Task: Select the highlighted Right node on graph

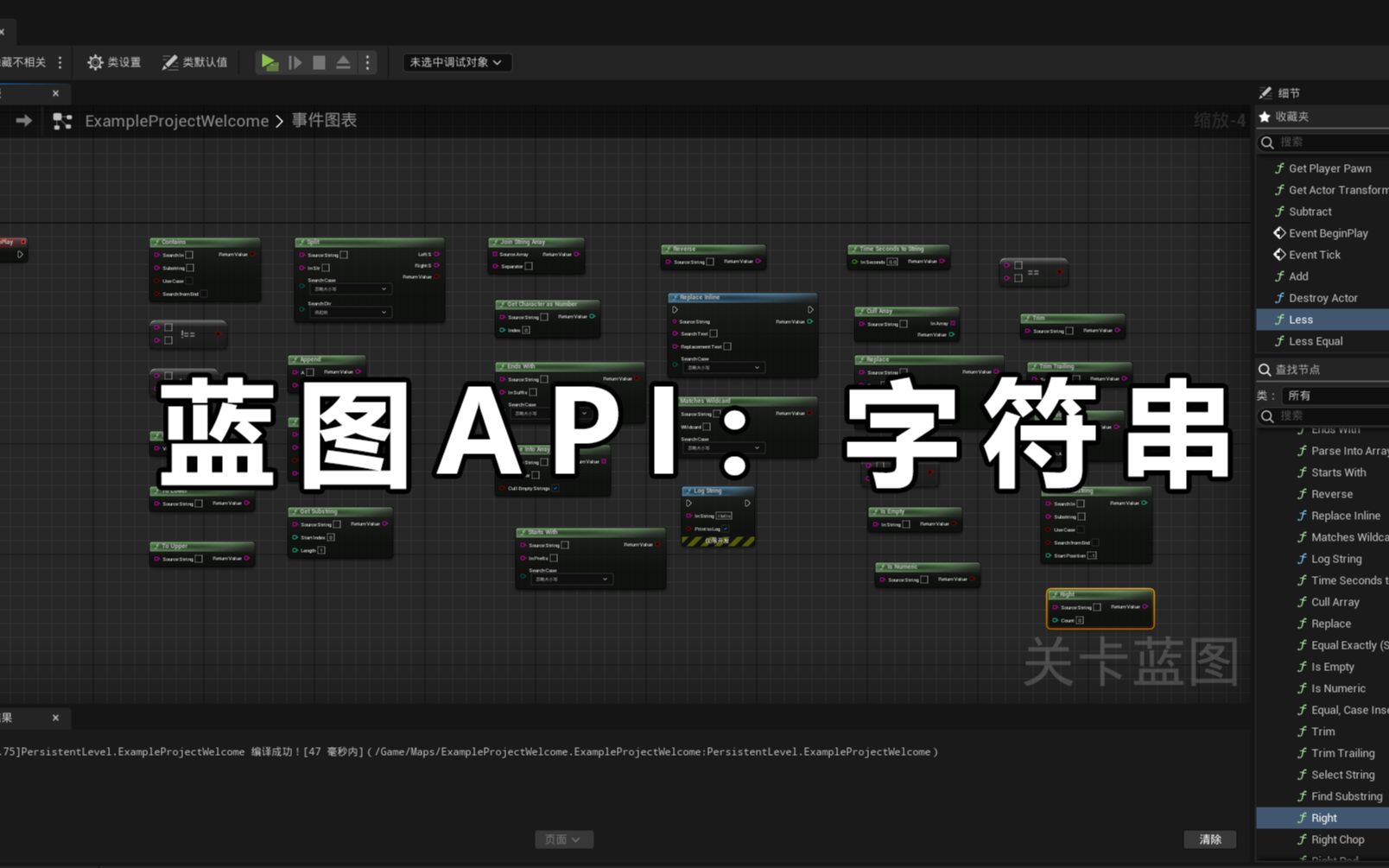Action: [x=1100, y=608]
